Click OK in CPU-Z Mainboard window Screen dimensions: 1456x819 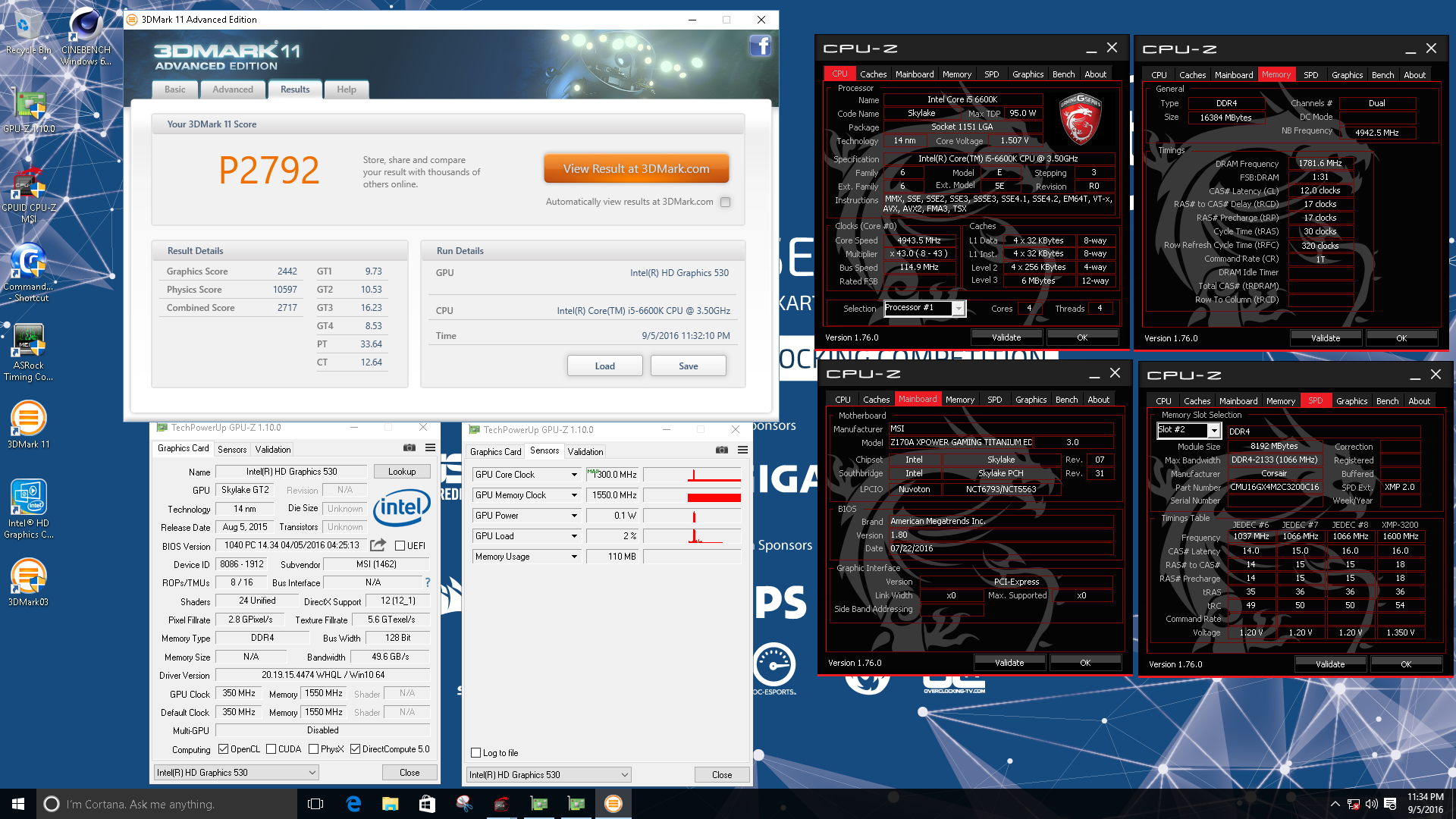pyautogui.click(x=1085, y=663)
